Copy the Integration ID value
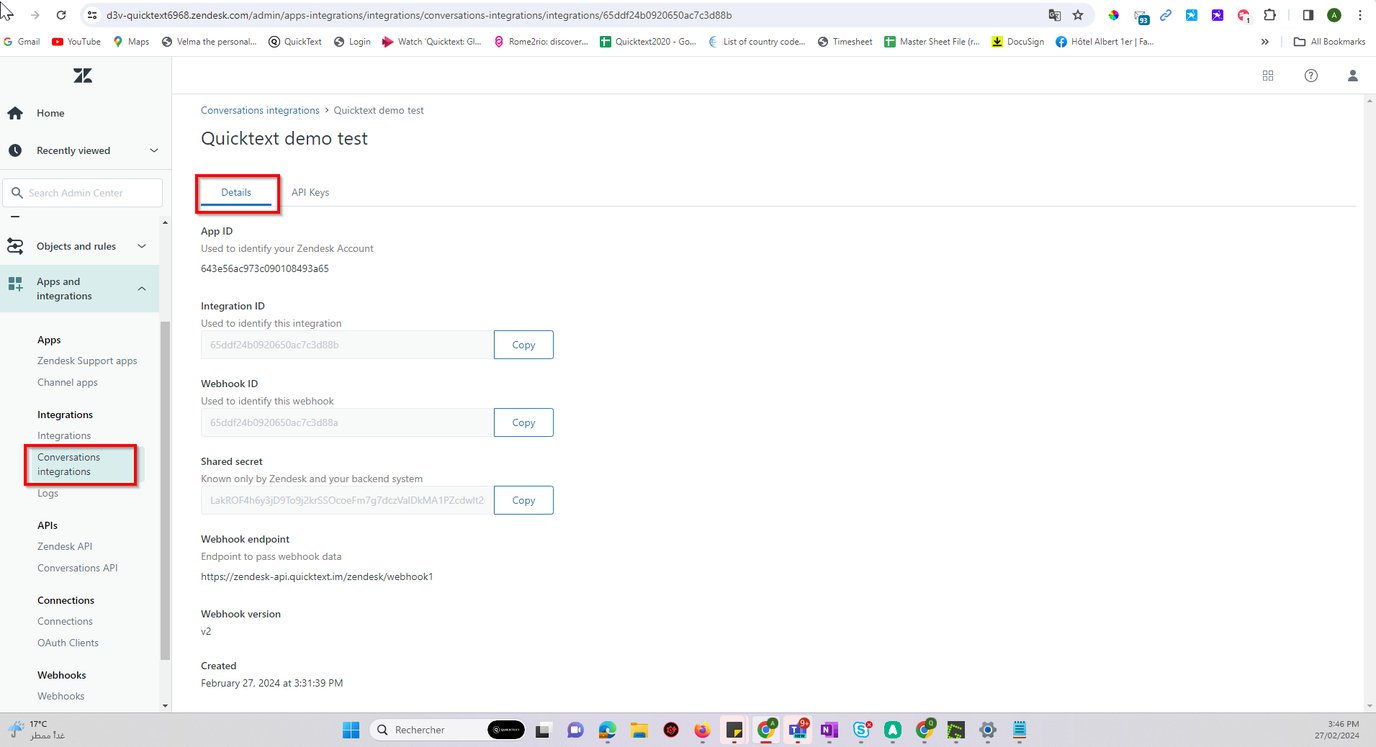 click(523, 344)
